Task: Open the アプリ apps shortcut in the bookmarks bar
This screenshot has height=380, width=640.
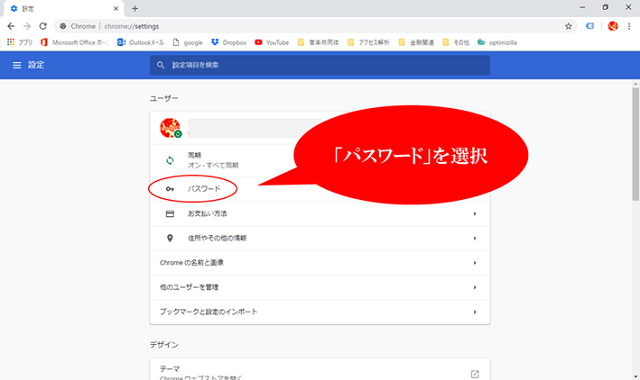Action: coord(20,42)
